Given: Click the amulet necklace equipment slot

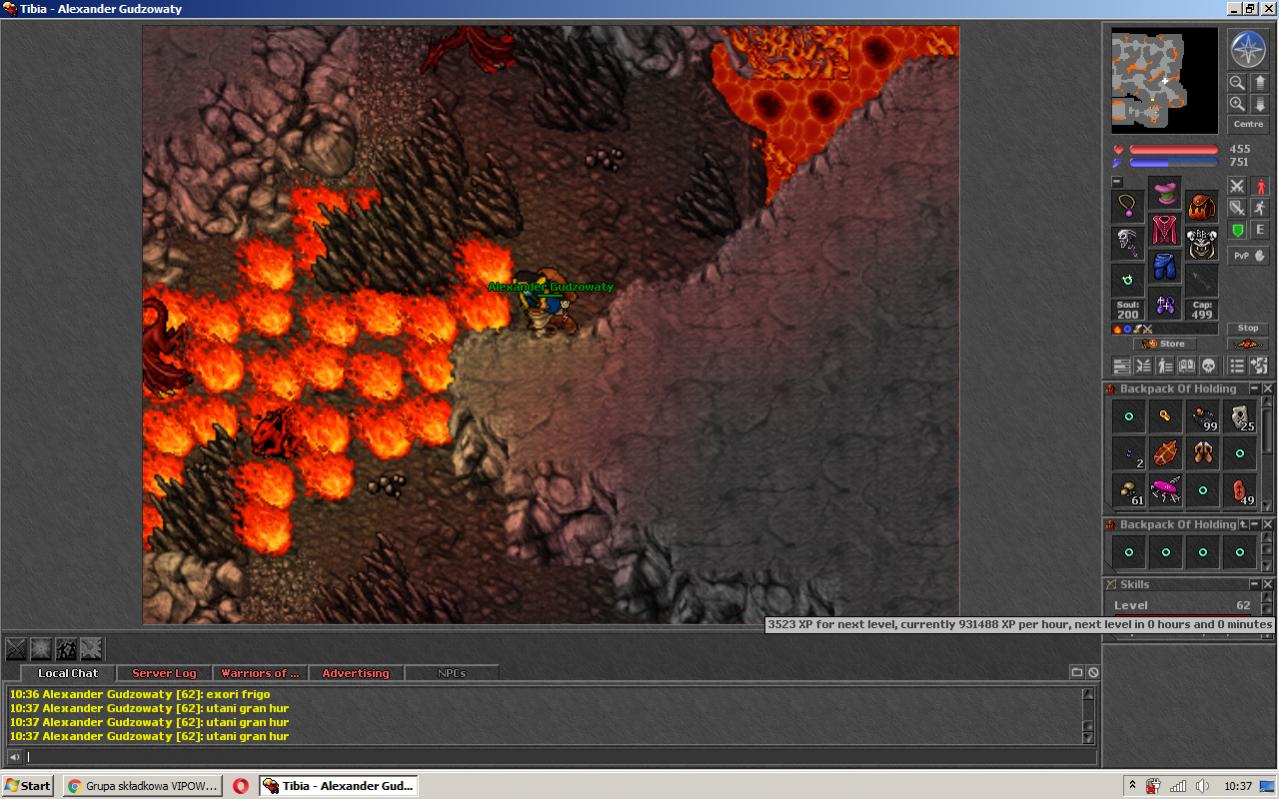Looking at the screenshot, I should 1128,207.
